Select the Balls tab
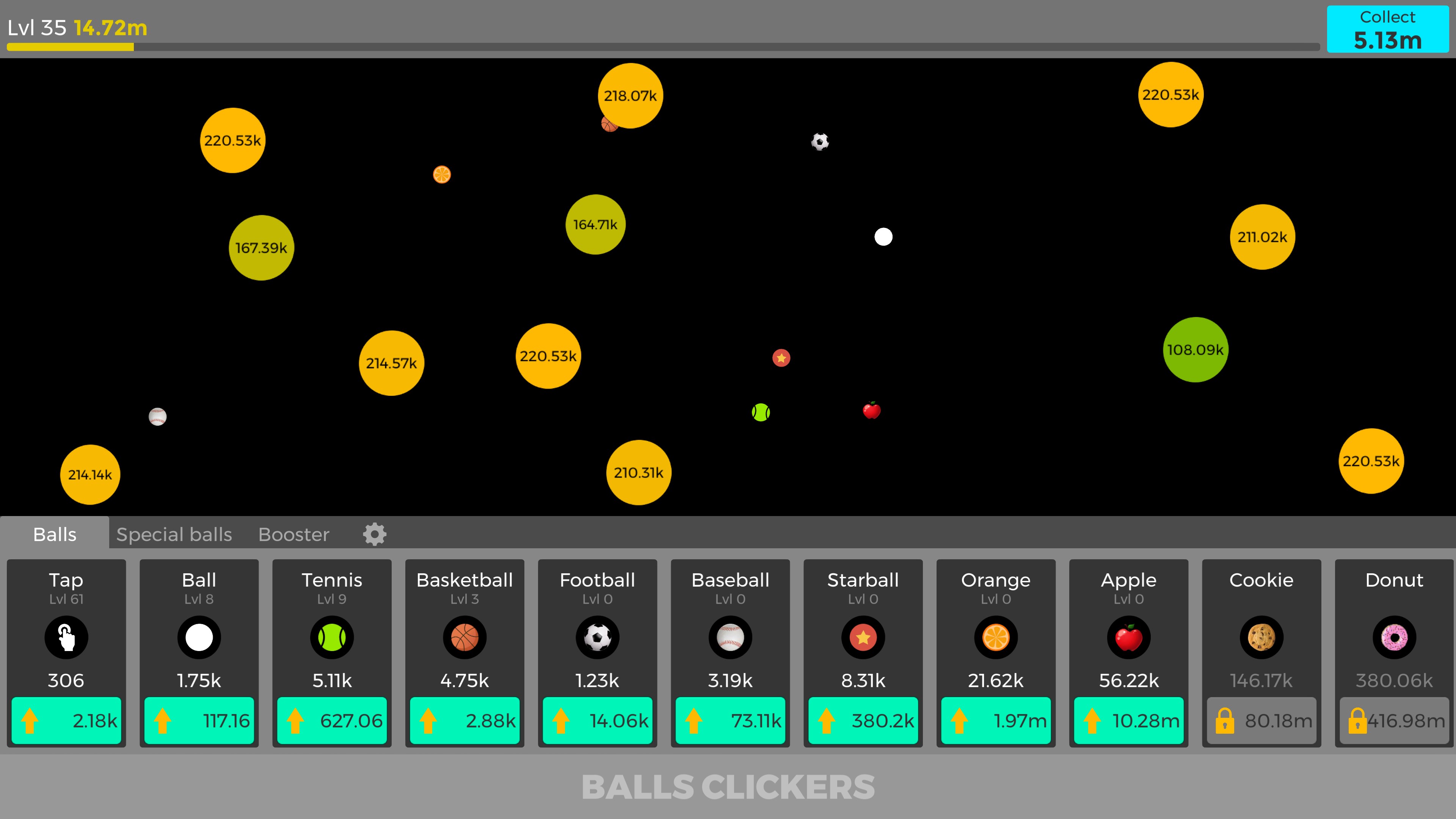 [x=55, y=534]
